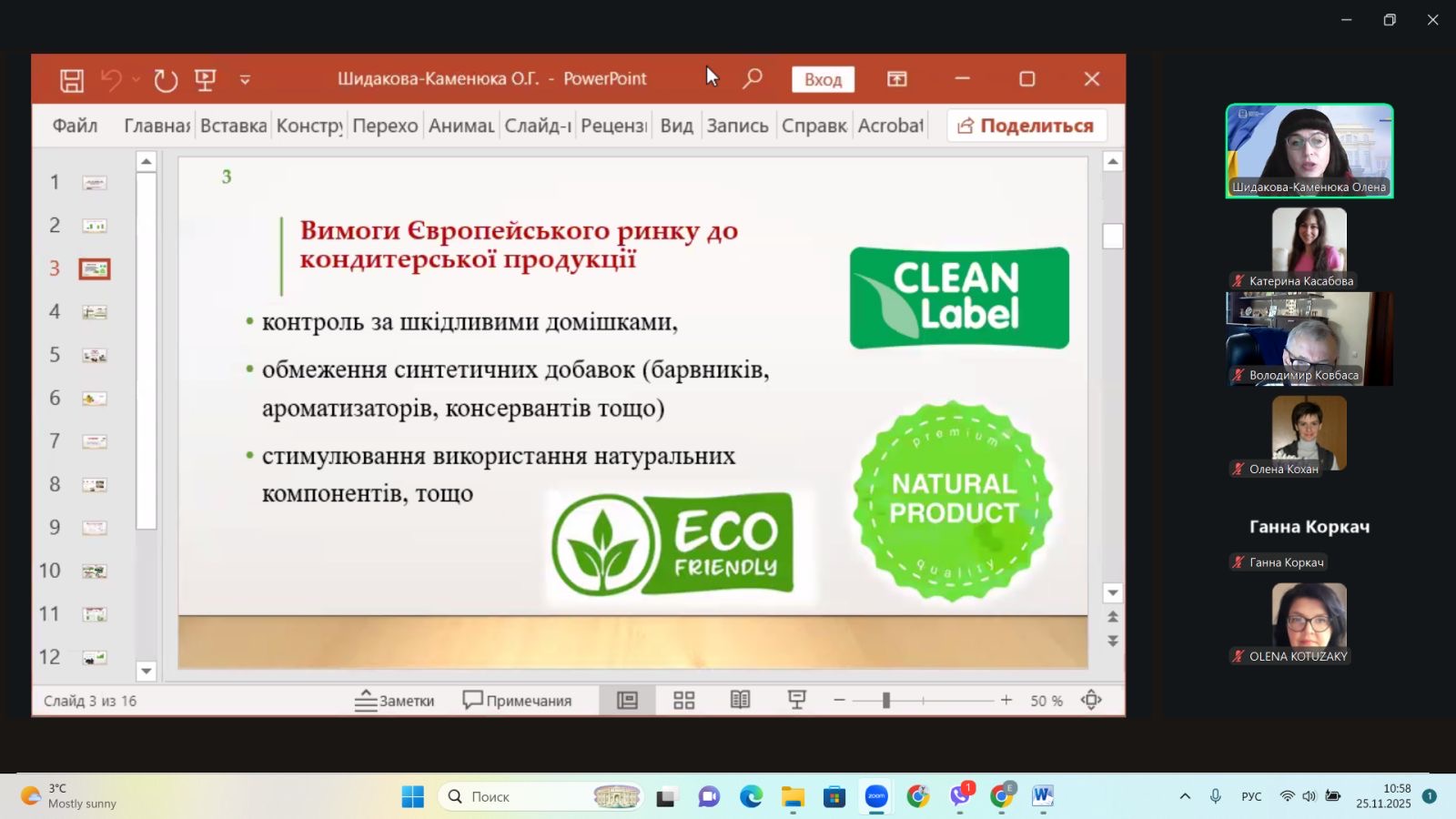Click the Поделиться share button

tap(1026, 126)
